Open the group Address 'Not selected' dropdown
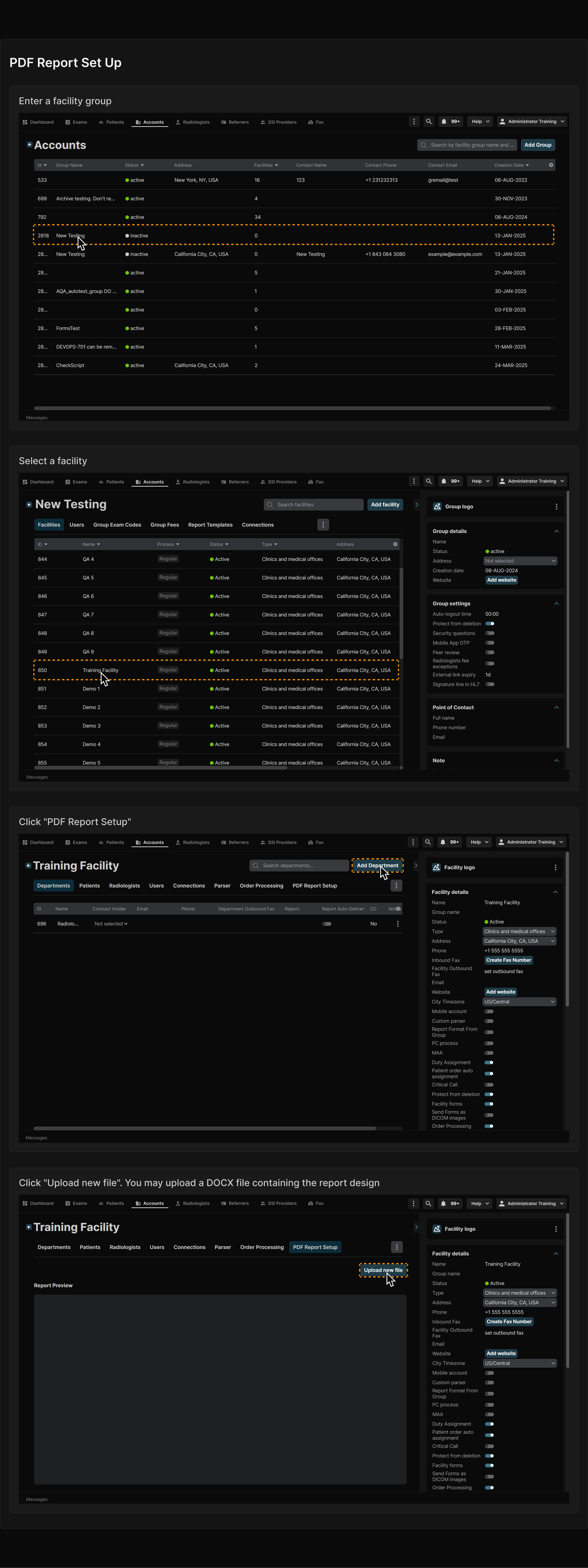588x1568 pixels. [x=520, y=561]
